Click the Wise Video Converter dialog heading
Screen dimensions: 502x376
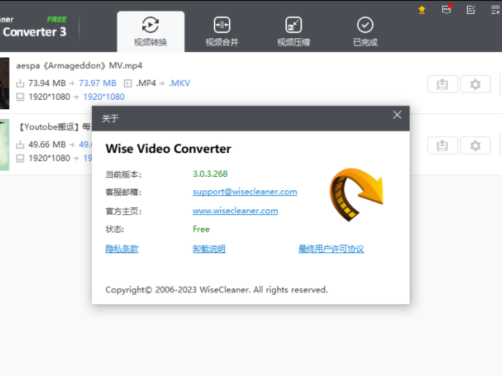click(168, 149)
